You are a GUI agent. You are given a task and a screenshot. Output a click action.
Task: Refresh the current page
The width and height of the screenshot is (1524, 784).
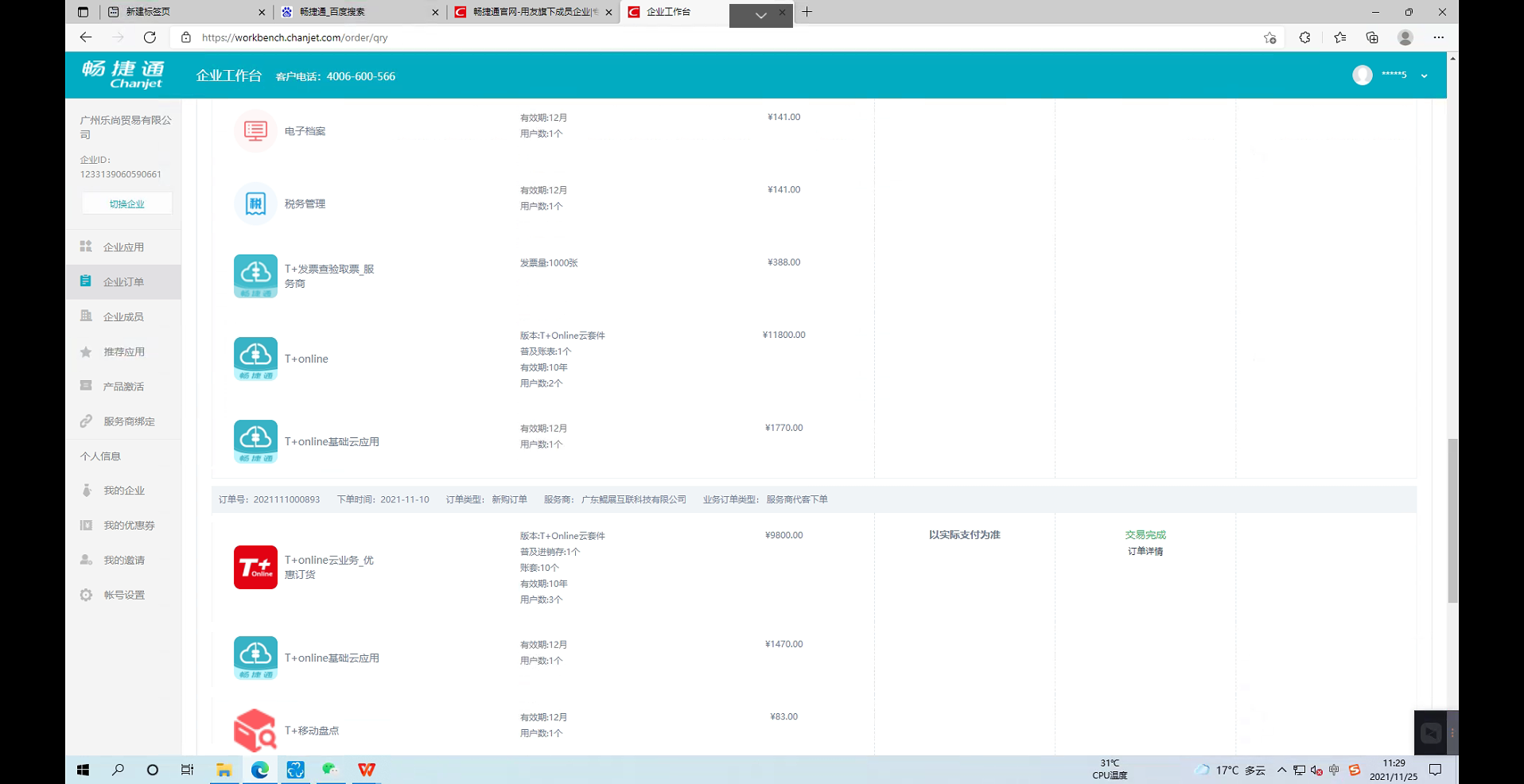150,37
